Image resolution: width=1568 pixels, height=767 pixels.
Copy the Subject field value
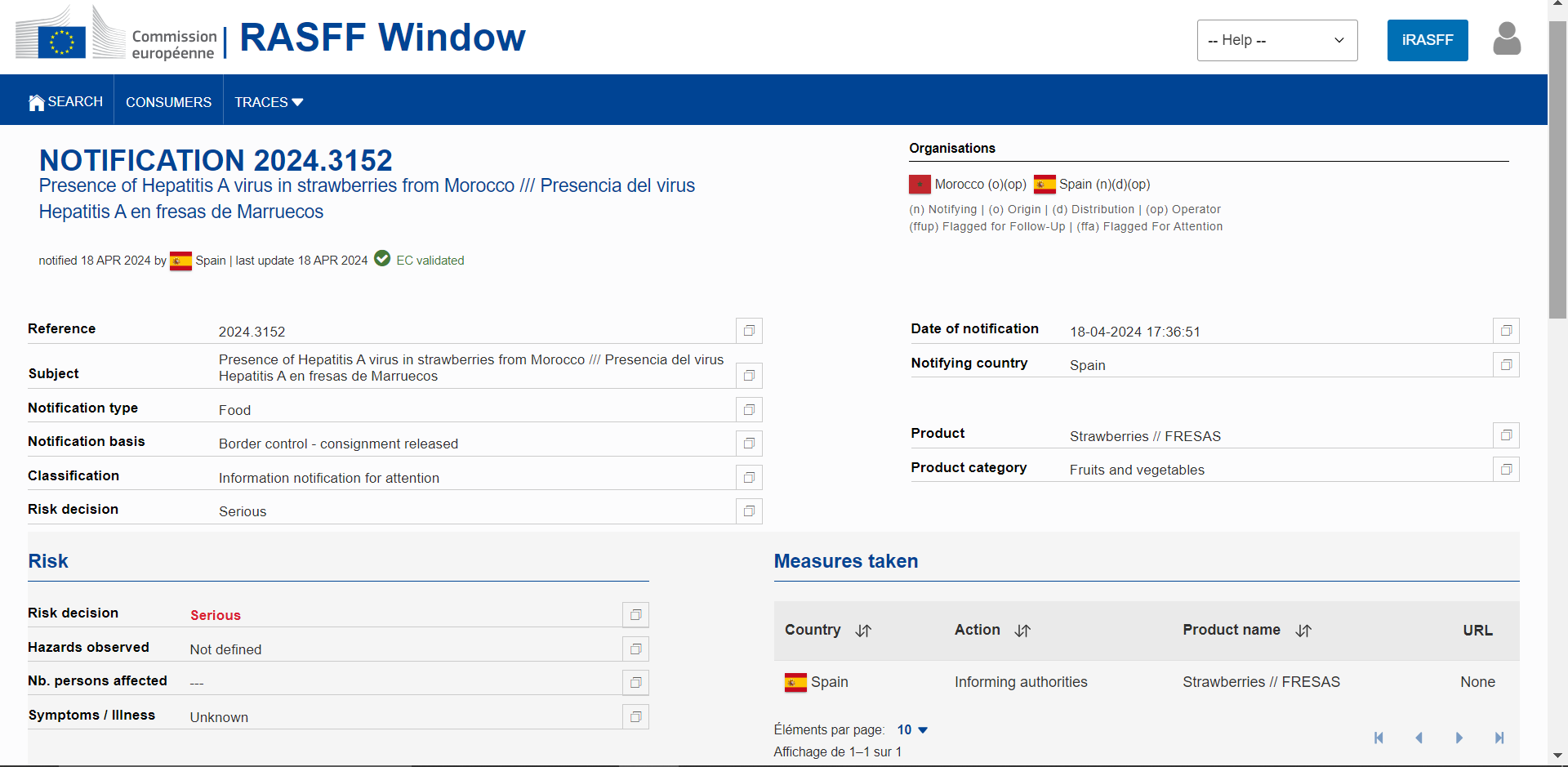[749, 376]
